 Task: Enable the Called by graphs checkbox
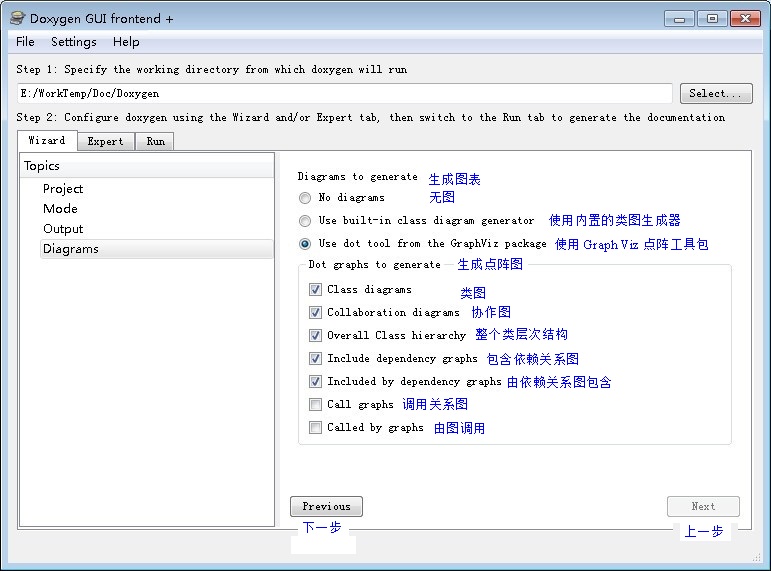[315, 427]
